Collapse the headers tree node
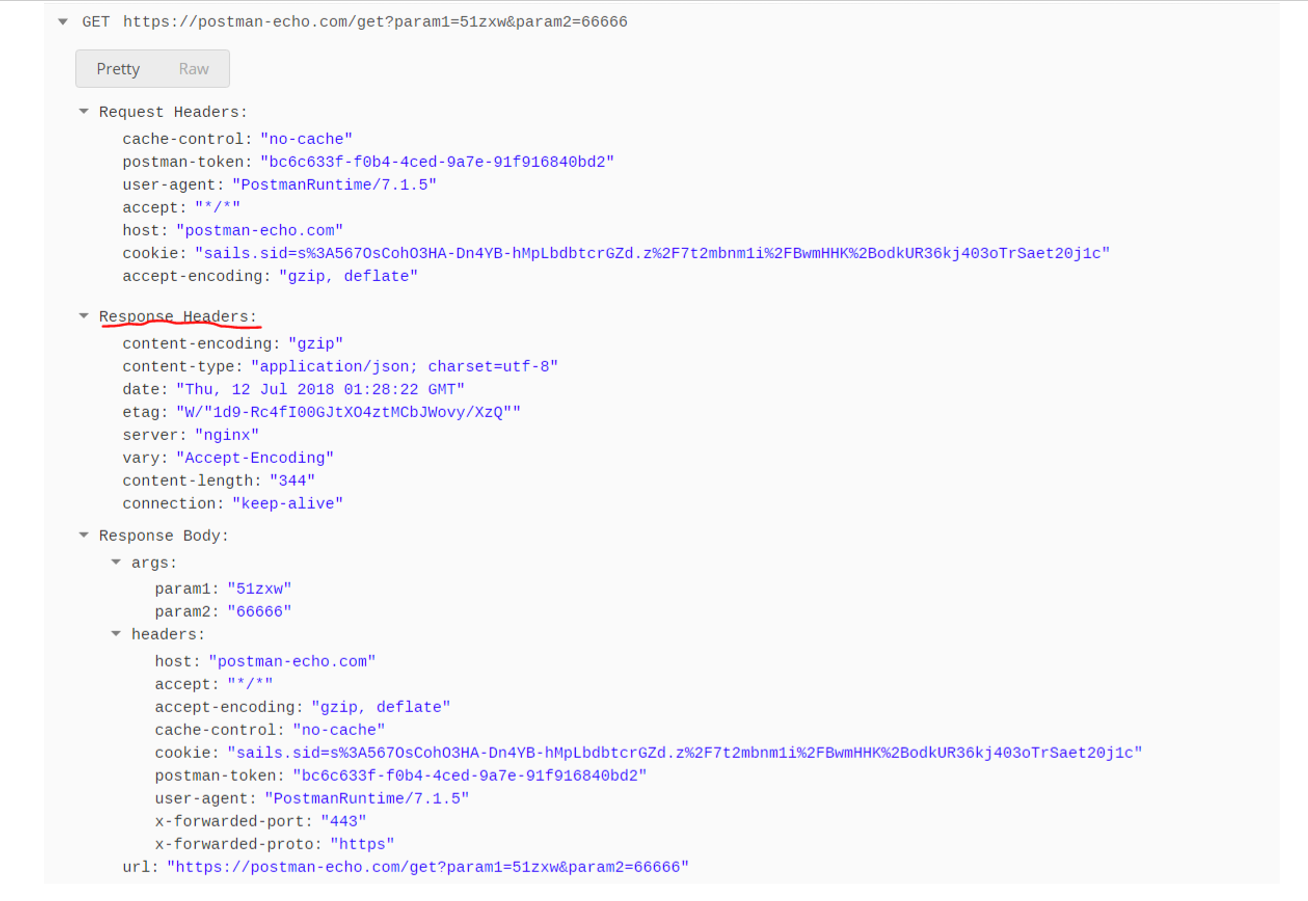 [116, 634]
